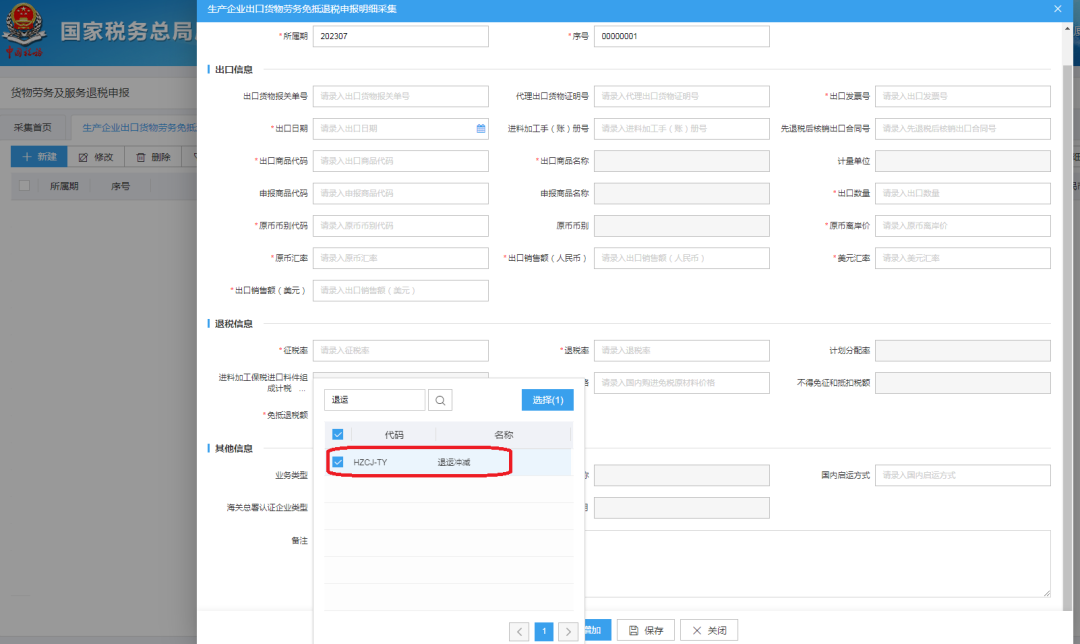Switch to the 采集首页 tab
Viewport: 1080px width, 644px height.
pyautogui.click(x=33, y=127)
